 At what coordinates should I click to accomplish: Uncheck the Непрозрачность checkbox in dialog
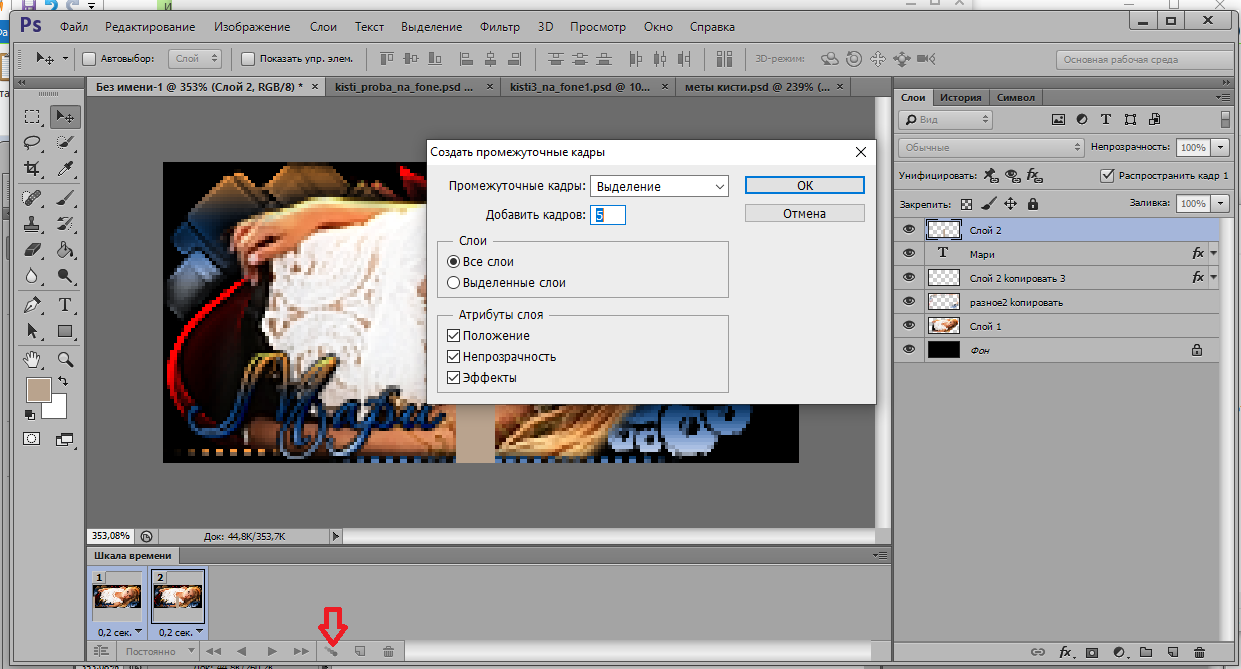(x=454, y=357)
